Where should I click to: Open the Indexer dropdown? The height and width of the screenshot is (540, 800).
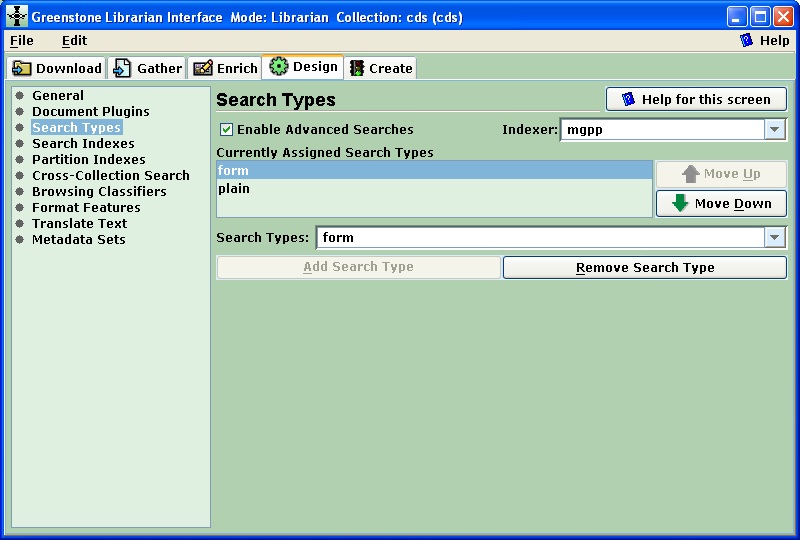775,130
